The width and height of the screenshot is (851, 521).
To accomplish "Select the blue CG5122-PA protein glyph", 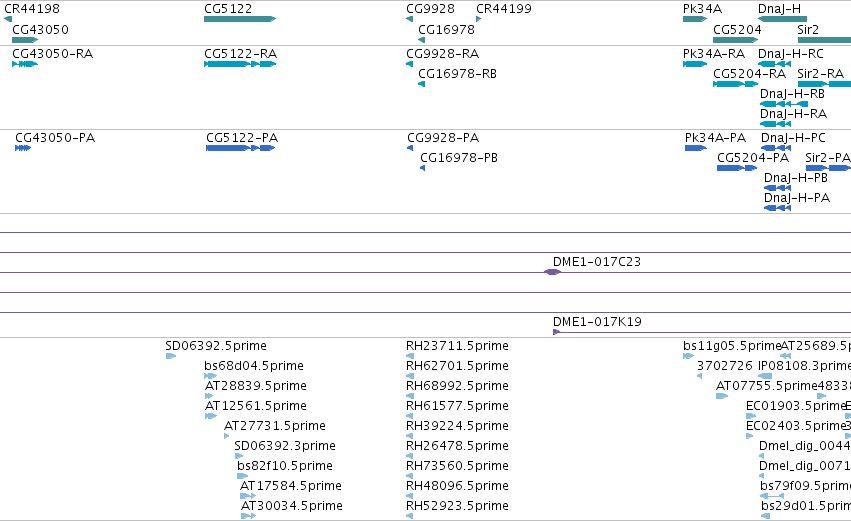I will pyautogui.click(x=240, y=148).
